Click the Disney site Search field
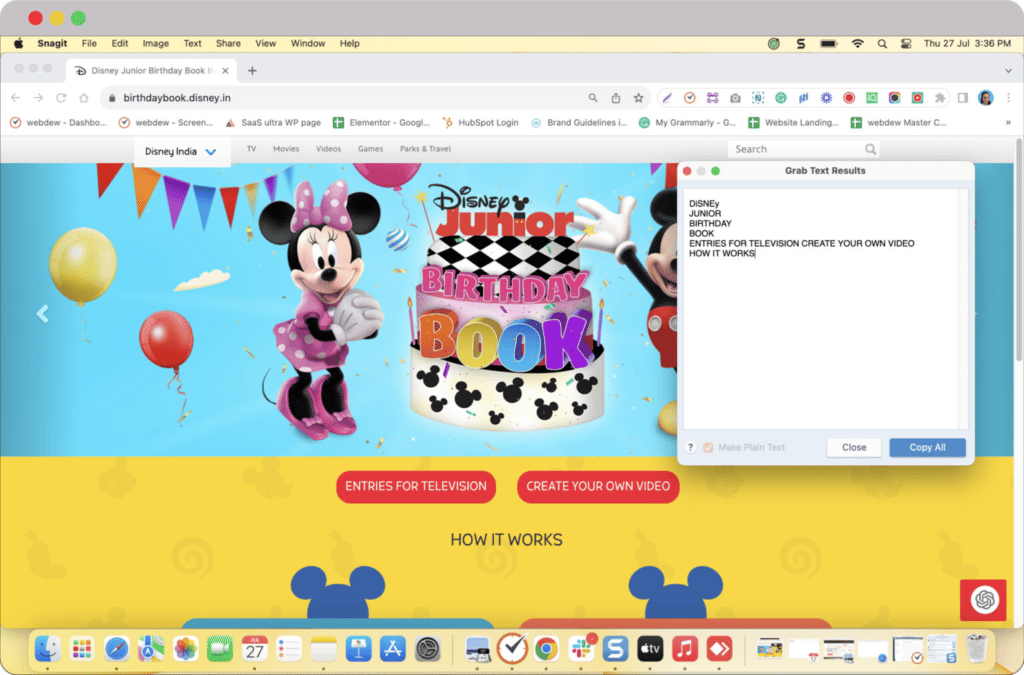Image resolution: width=1024 pixels, height=675 pixels. pyautogui.click(x=795, y=149)
